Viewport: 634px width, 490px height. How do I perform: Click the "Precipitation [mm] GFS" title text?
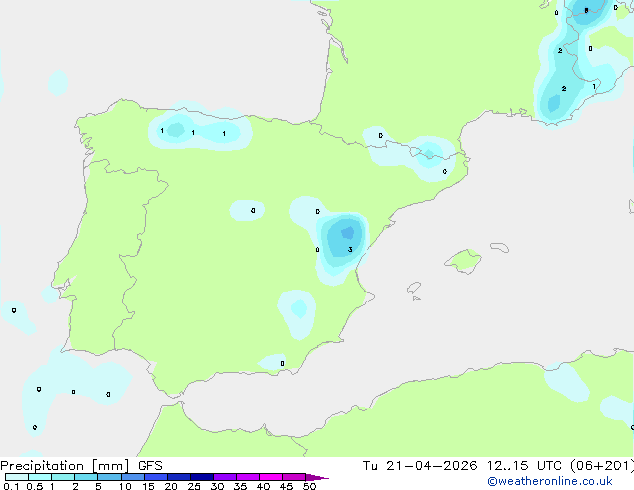[x=81, y=466]
